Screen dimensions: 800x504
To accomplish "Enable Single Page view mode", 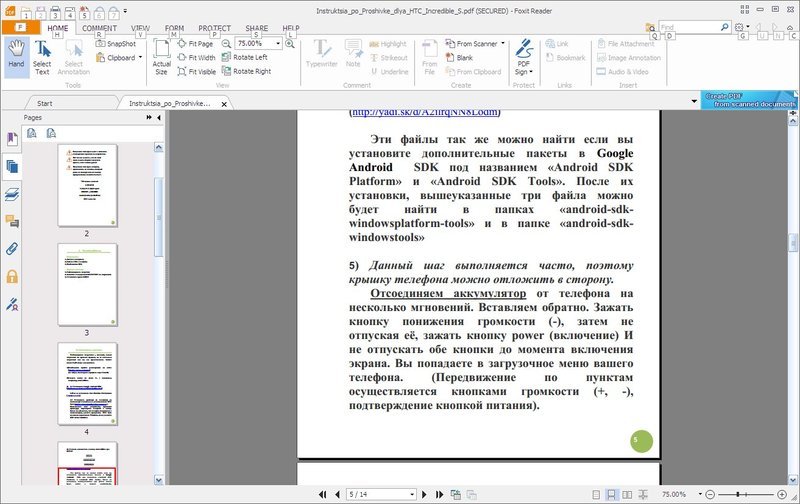I will (596, 494).
